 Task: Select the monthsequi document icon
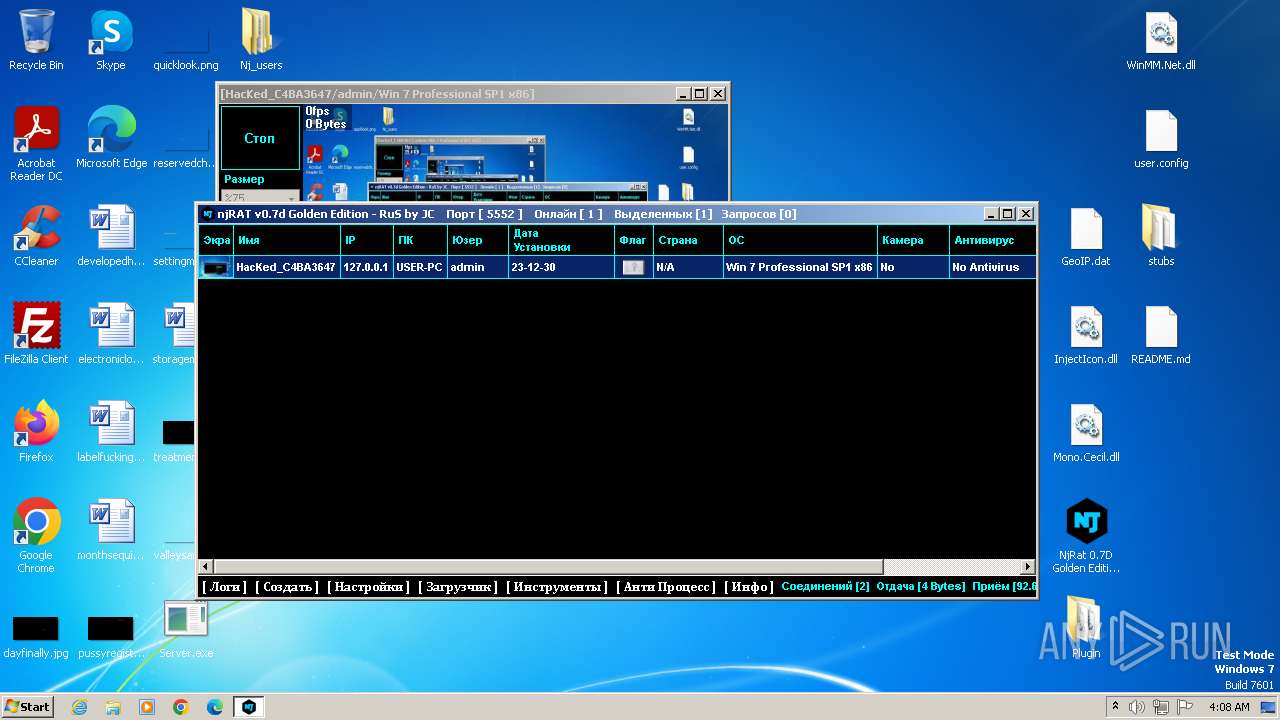pos(111,530)
